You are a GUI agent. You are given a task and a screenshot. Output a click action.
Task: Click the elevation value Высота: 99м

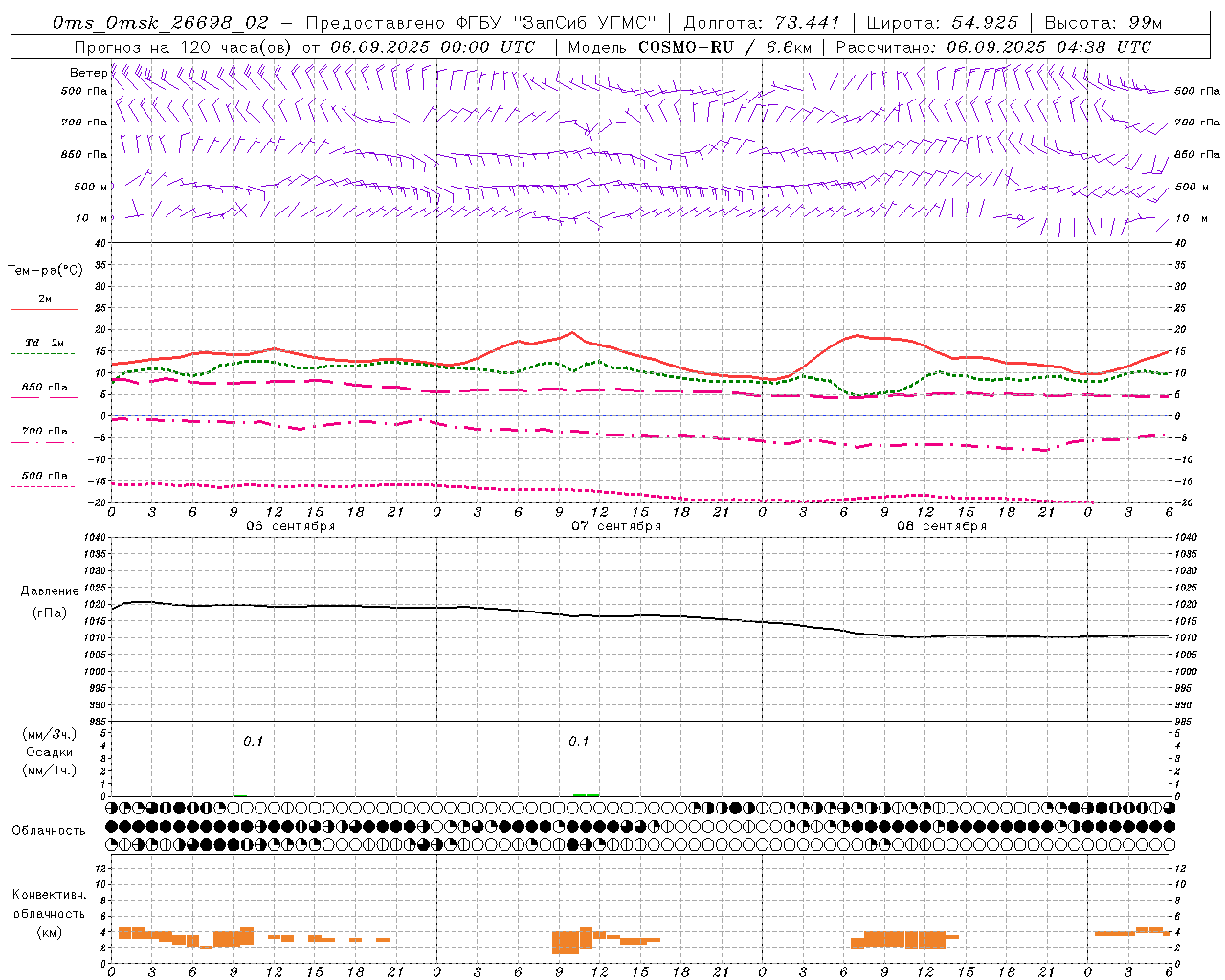click(1103, 23)
